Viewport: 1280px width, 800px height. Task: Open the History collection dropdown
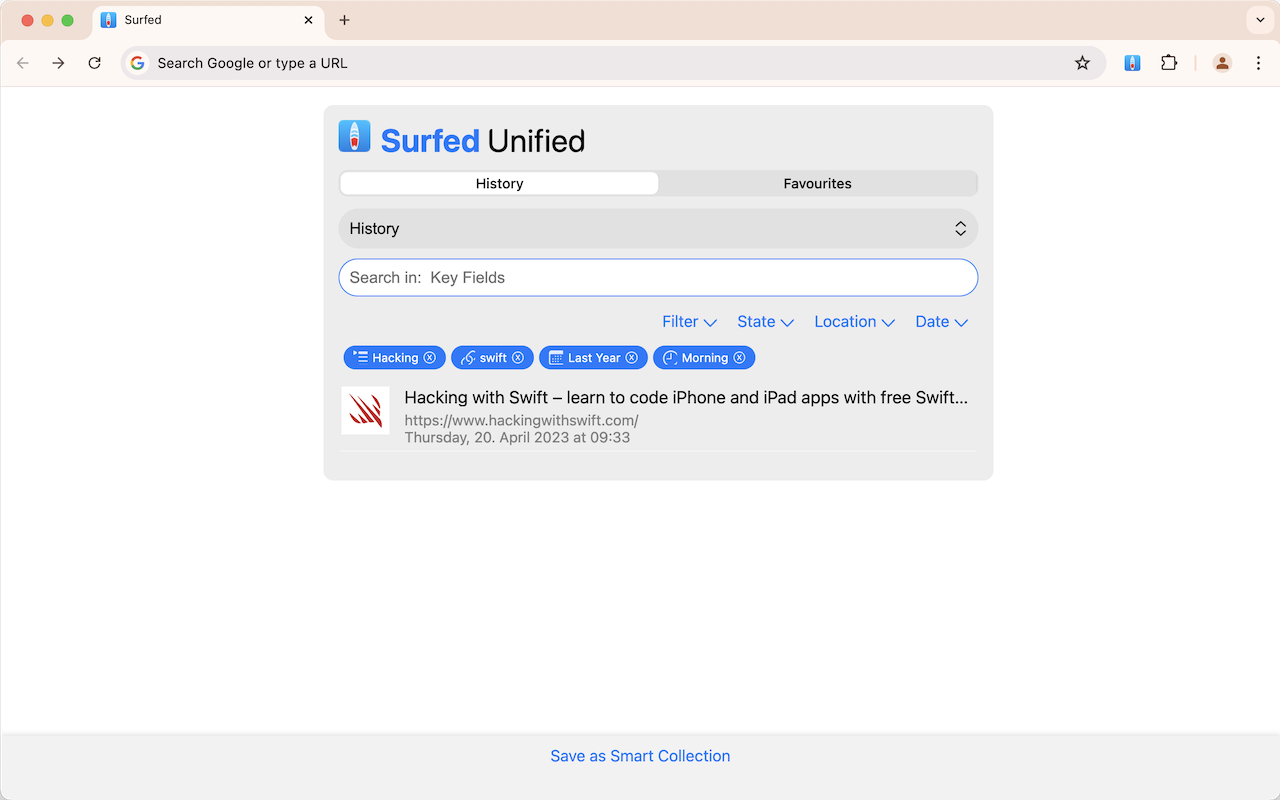[658, 229]
